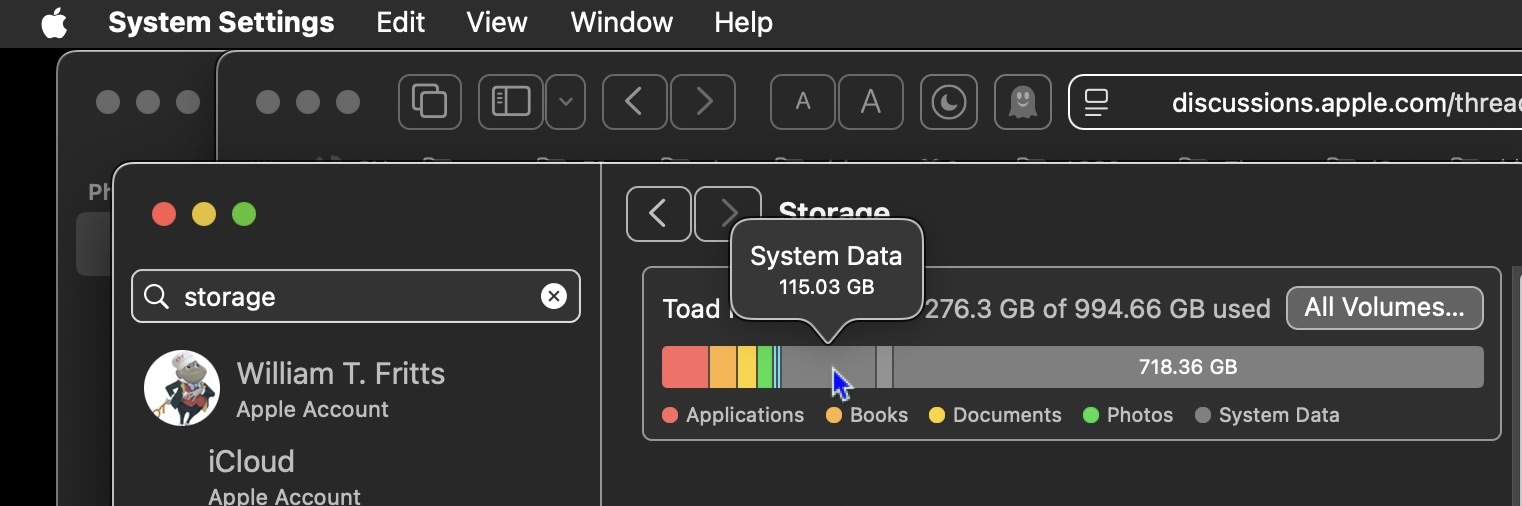Open the Apple menu
Image resolution: width=1522 pixels, height=506 pixels.
click(x=54, y=23)
